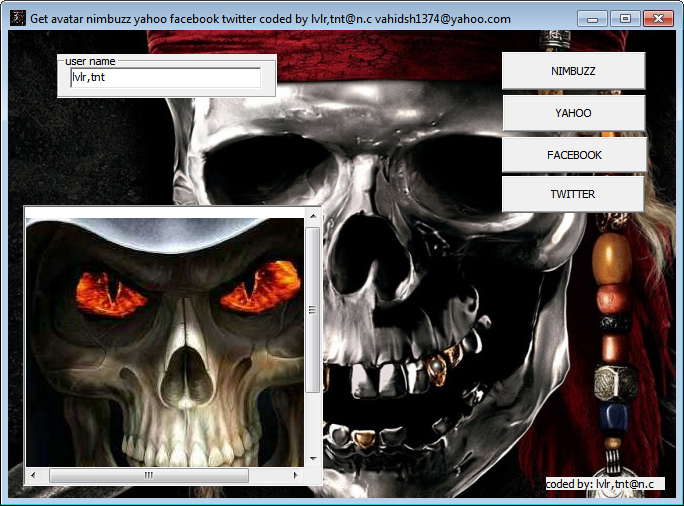Click 'coded by: lvlr,tnt@n.c' label
Viewport: 684px width, 506px height.
point(605,484)
